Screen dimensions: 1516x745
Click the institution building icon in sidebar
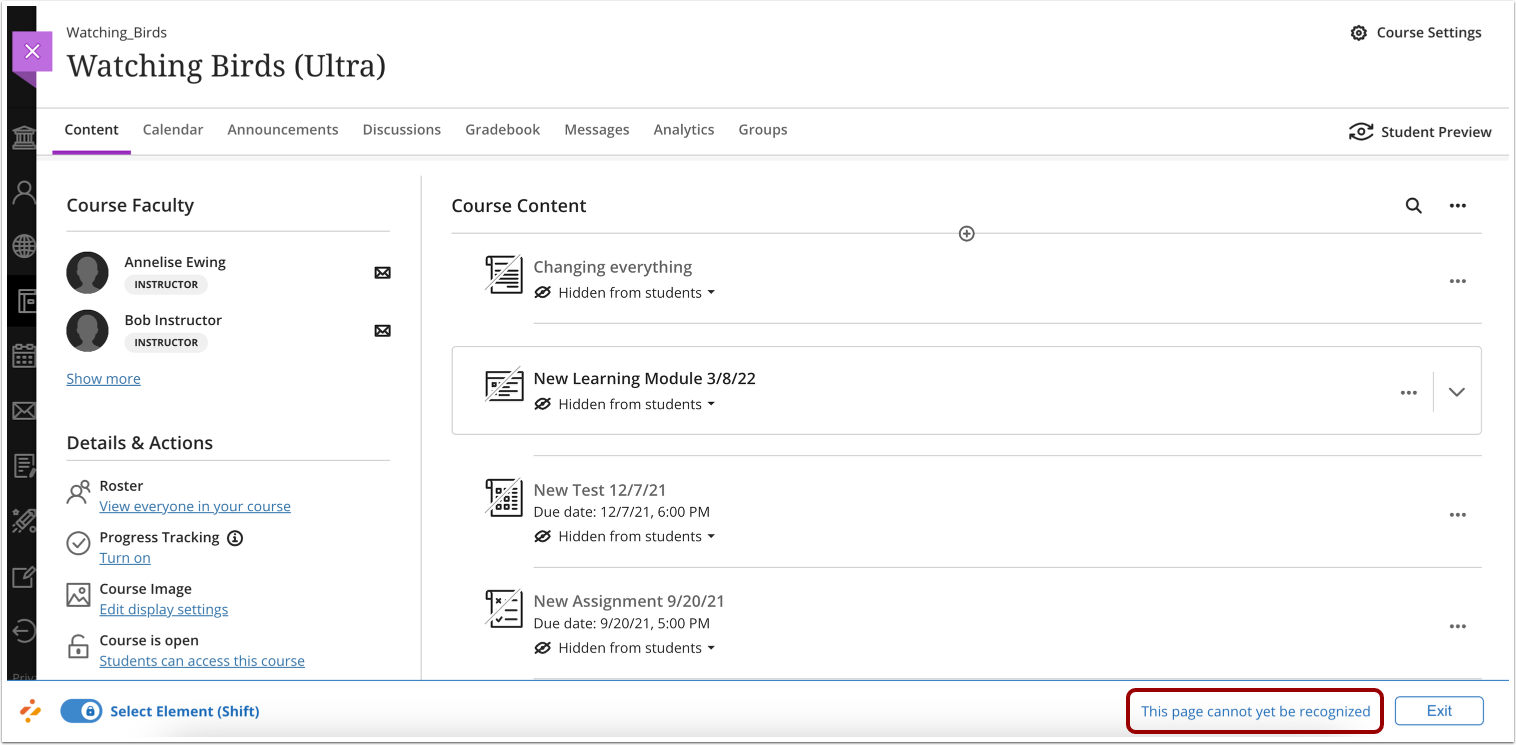(x=24, y=137)
